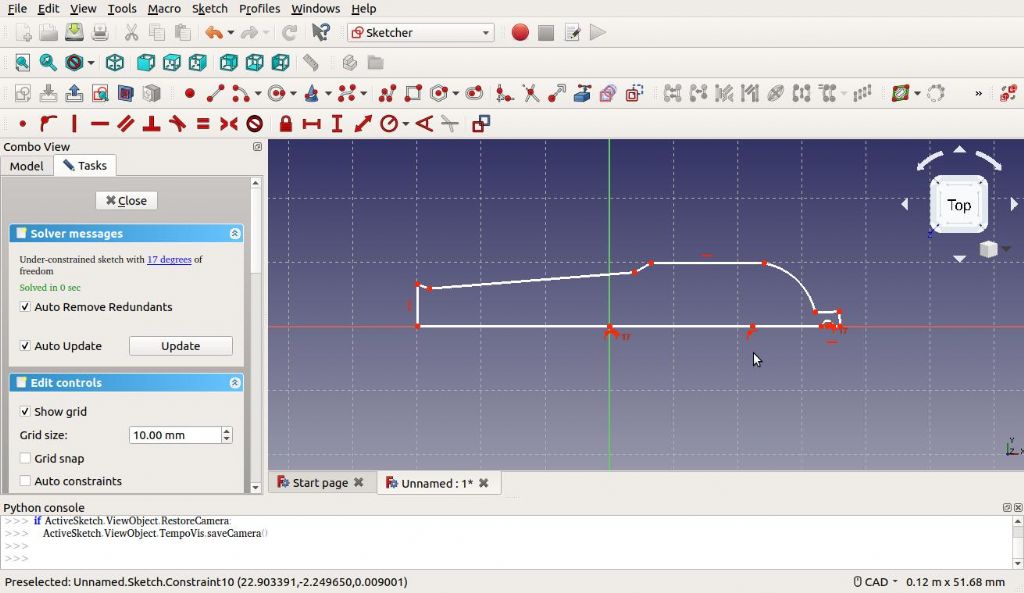
Task: Open the CAD navigation style menu
Action: point(876,582)
